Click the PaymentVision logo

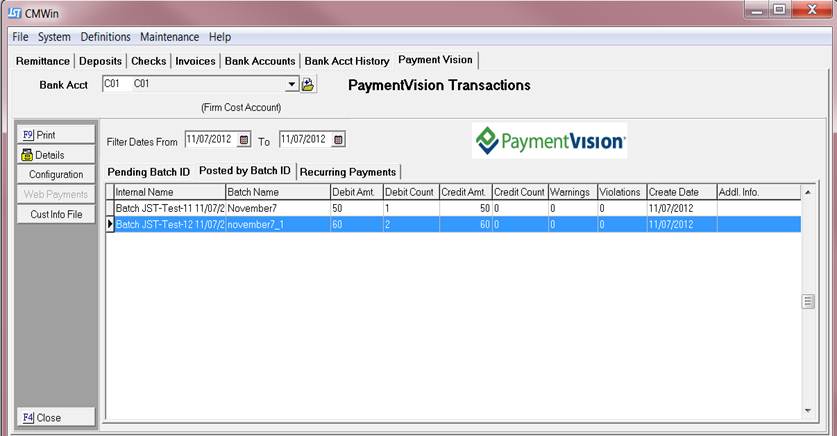click(x=549, y=141)
